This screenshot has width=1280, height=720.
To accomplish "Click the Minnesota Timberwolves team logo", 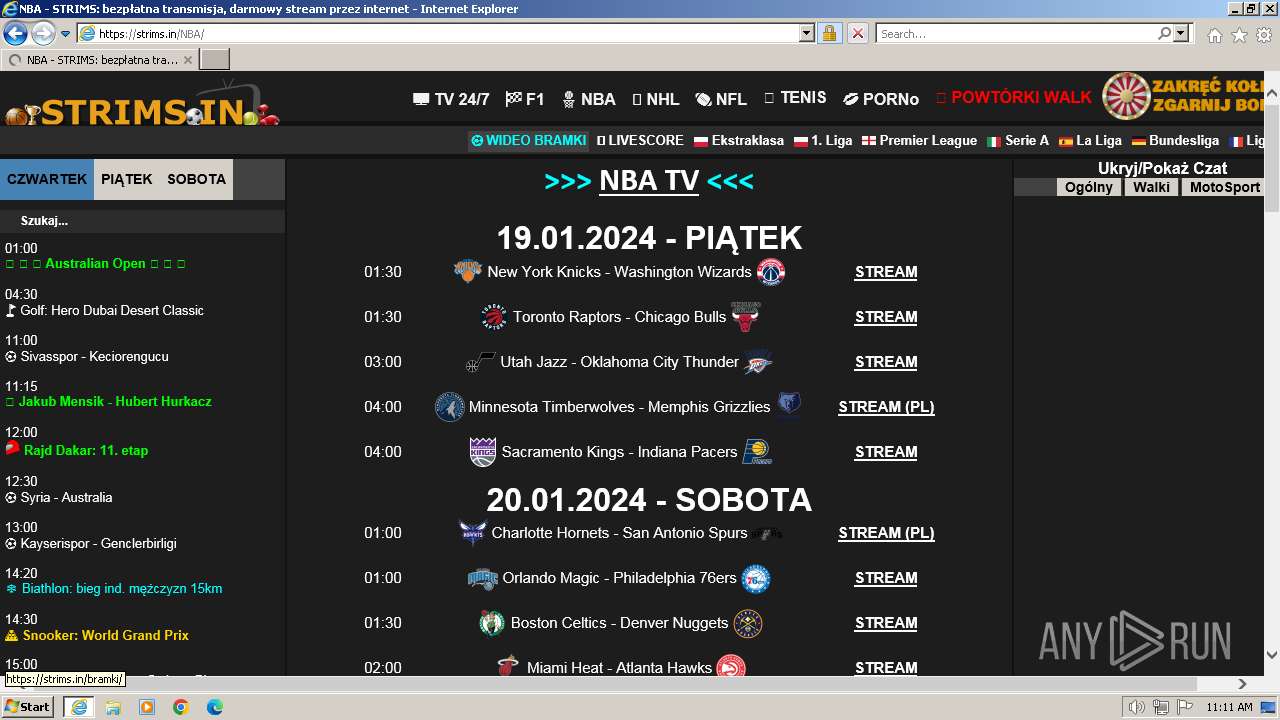I will (x=450, y=407).
